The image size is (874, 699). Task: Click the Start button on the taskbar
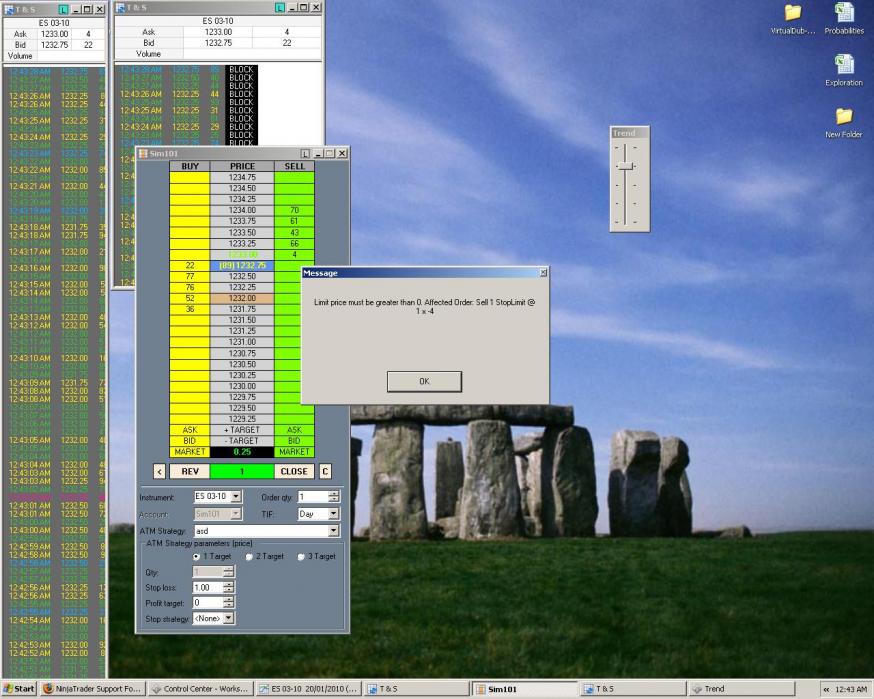pyautogui.click(x=18, y=689)
